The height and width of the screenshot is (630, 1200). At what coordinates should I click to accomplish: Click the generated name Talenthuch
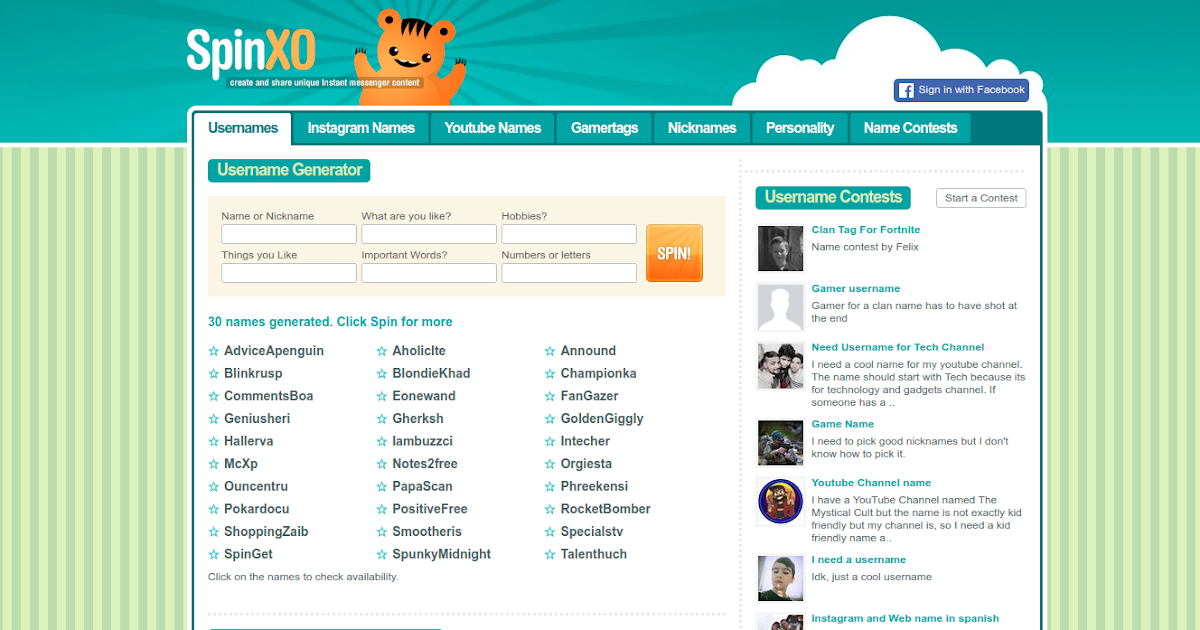click(x=594, y=554)
